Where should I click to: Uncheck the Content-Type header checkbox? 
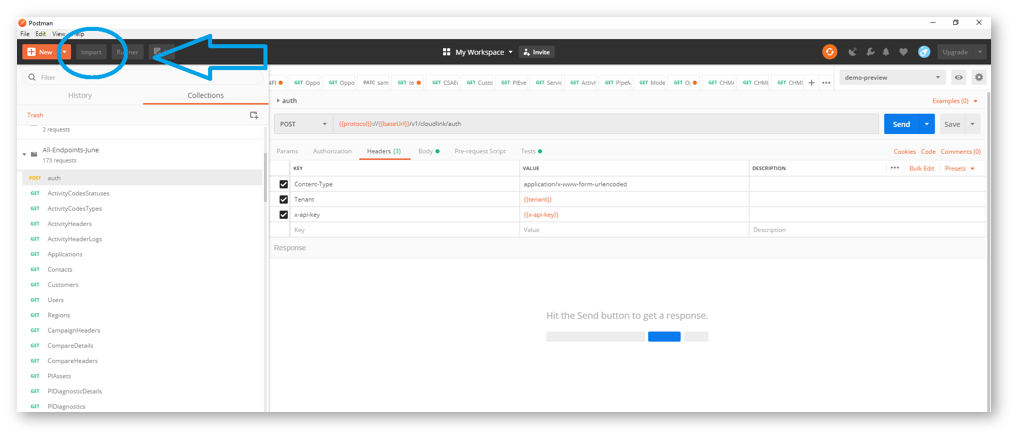[x=283, y=184]
